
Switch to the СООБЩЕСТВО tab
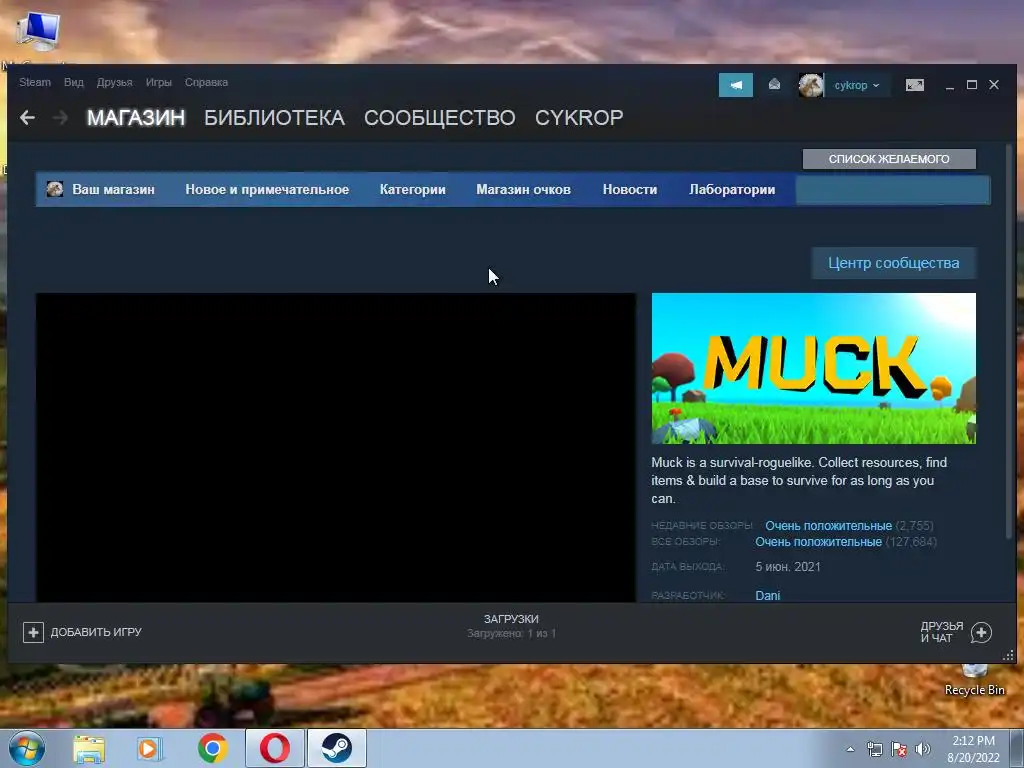coord(440,118)
